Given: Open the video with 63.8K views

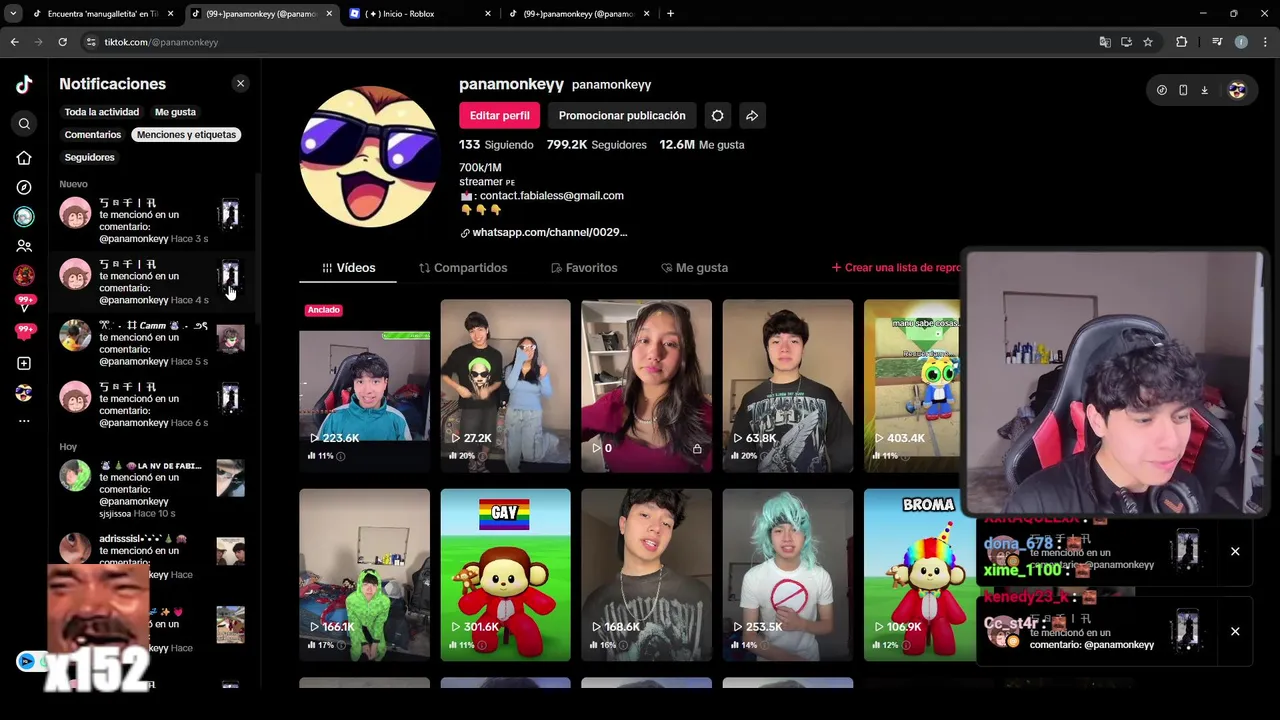Looking at the screenshot, I should (788, 386).
